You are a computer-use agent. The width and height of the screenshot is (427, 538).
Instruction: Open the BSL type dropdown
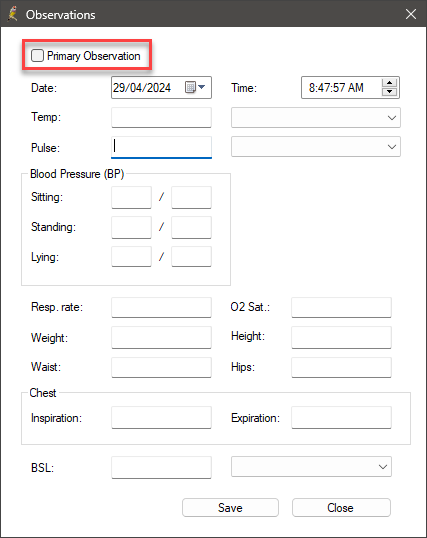[x=311, y=467]
